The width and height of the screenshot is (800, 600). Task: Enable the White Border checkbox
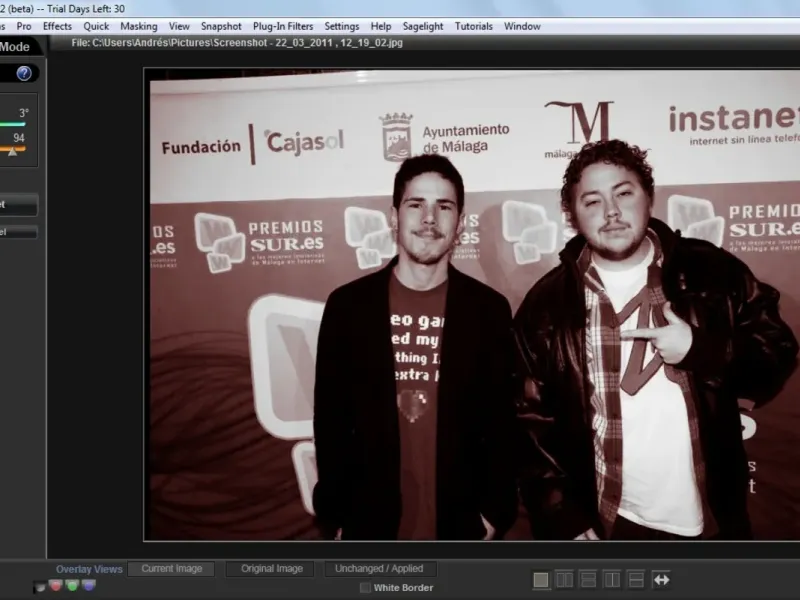coord(365,588)
